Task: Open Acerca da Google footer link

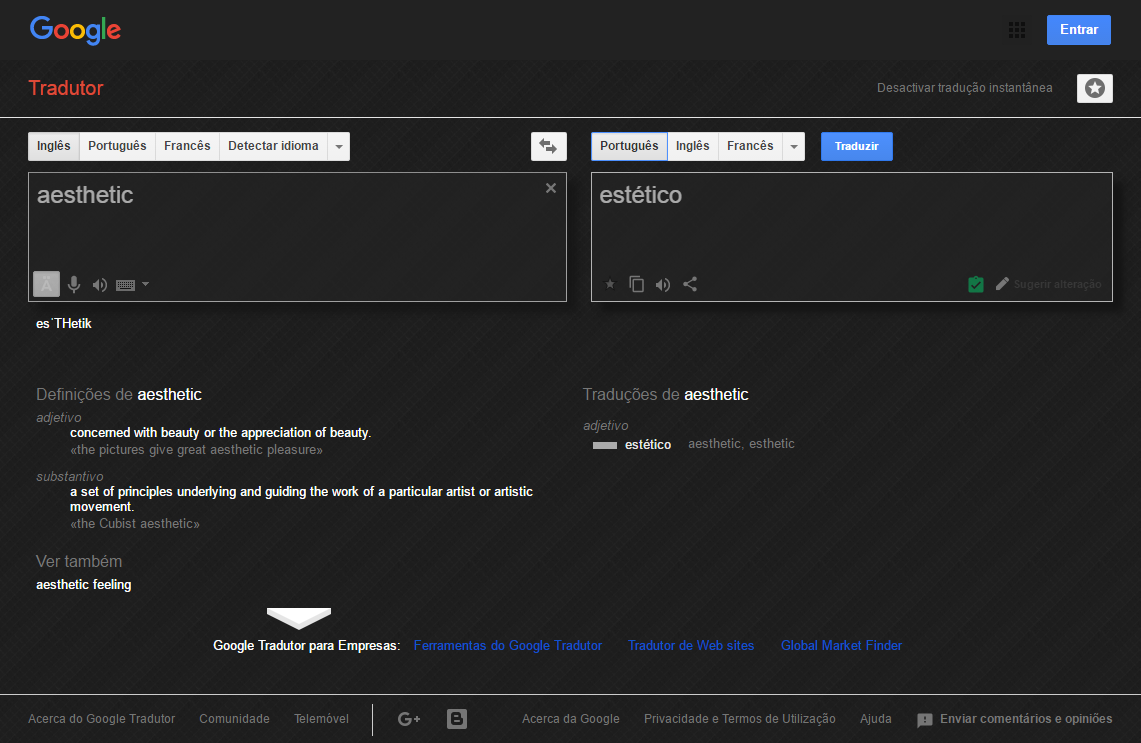Action: coord(570,719)
